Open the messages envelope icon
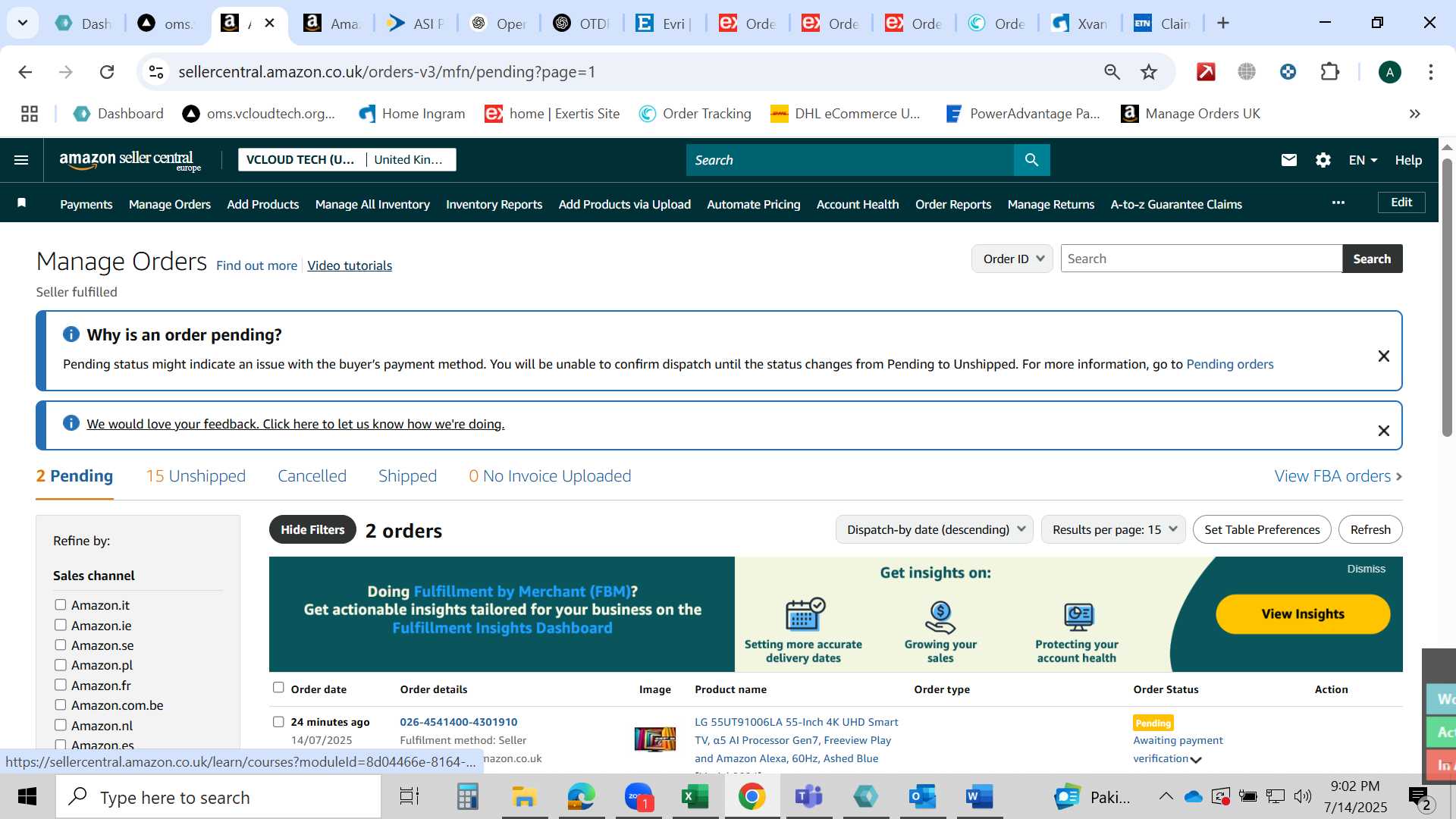The width and height of the screenshot is (1456, 819). 1288,160
